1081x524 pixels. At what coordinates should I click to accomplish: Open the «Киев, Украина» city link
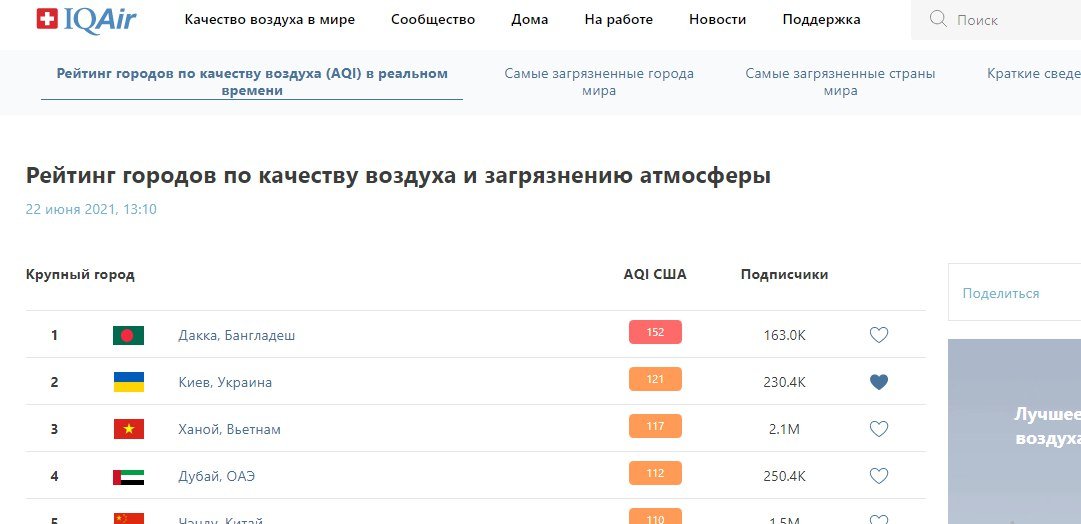tap(225, 382)
